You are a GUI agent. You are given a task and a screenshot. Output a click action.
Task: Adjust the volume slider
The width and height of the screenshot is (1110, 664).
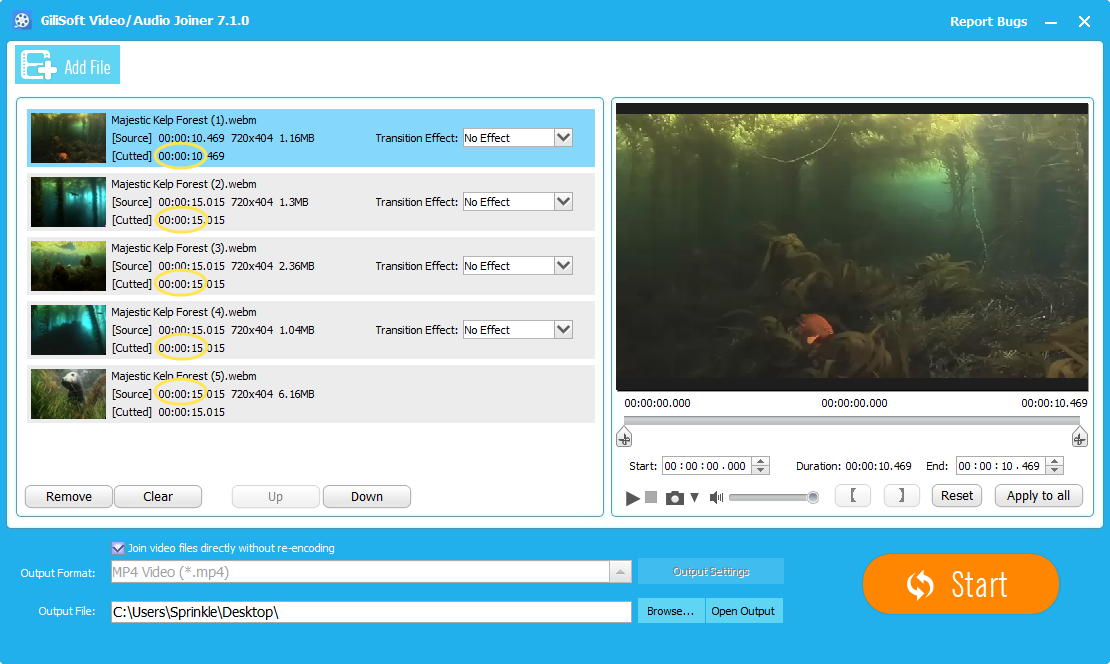click(774, 498)
